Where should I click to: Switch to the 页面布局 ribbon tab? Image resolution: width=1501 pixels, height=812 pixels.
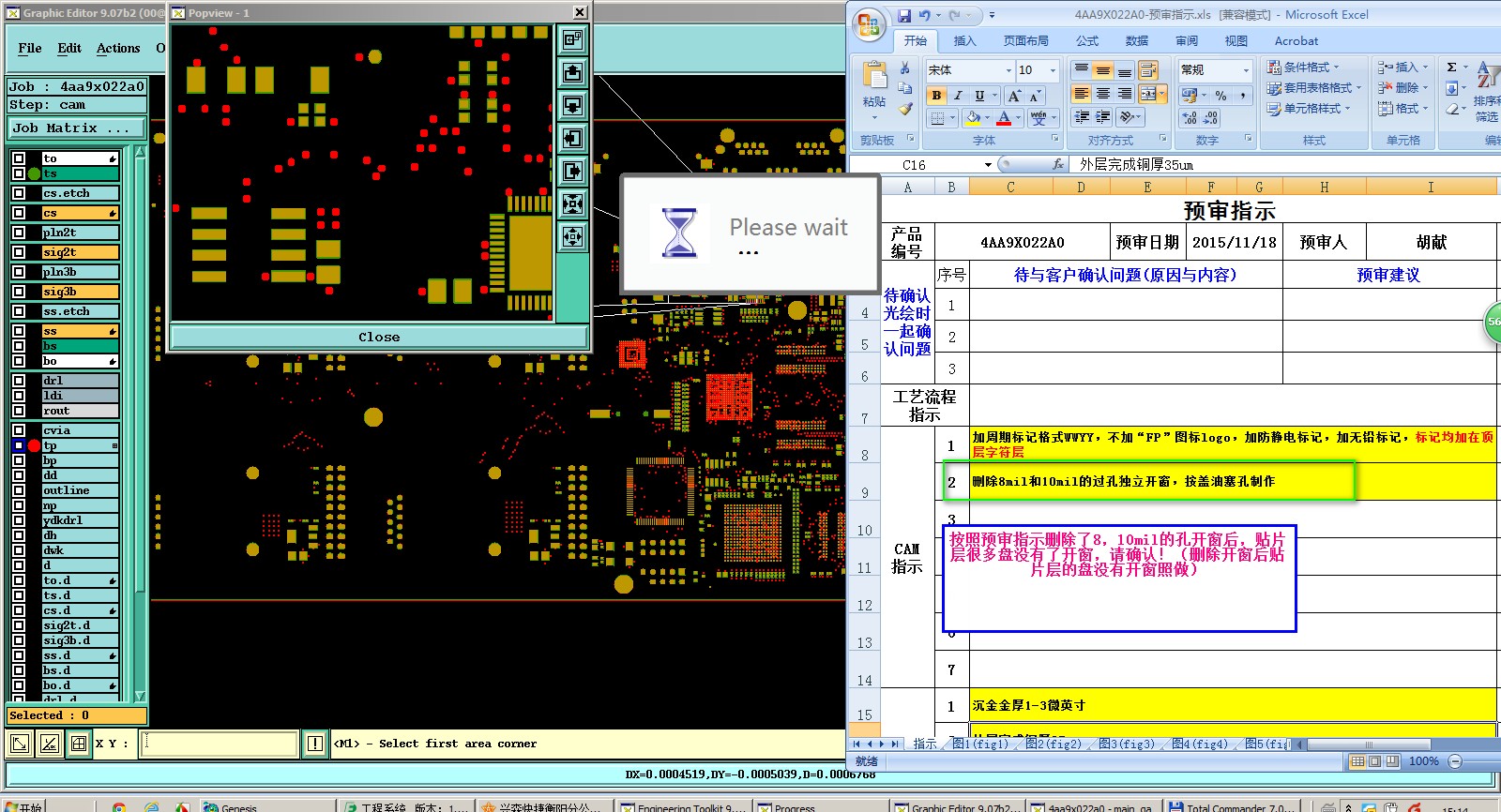[x=1026, y=41]
